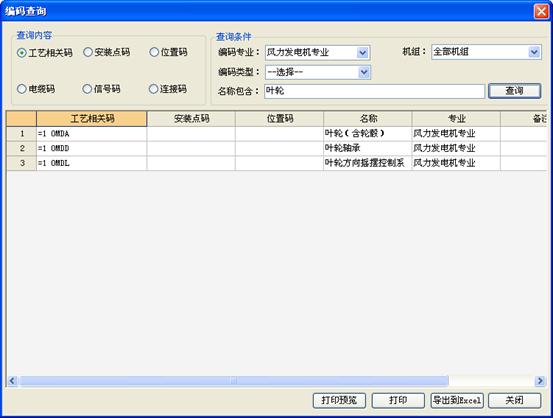The width and height of the screenshot is (553, 418).
Task: Select row header number 2
Action: pos(22,149)
